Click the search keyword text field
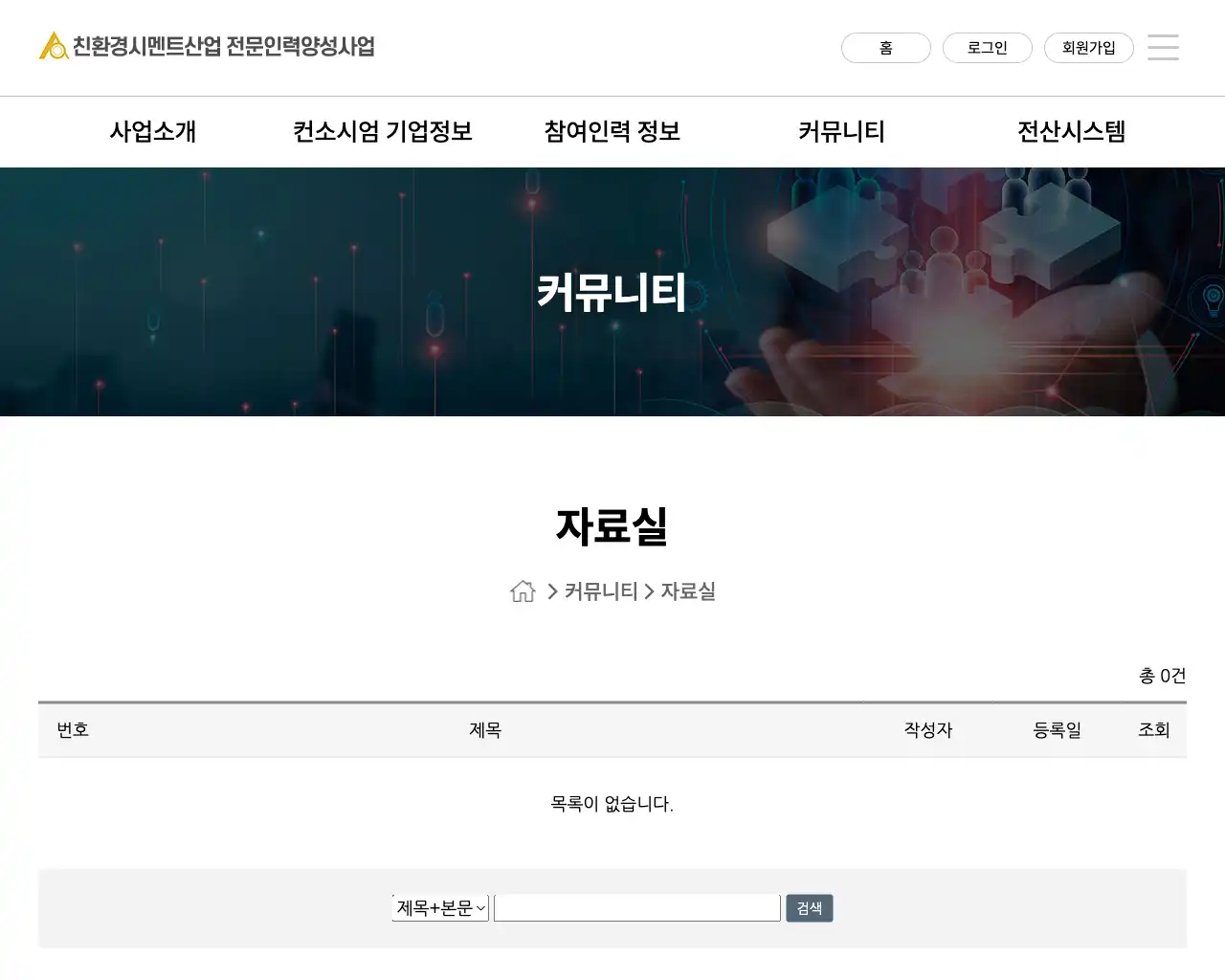 tap(637, 908)
